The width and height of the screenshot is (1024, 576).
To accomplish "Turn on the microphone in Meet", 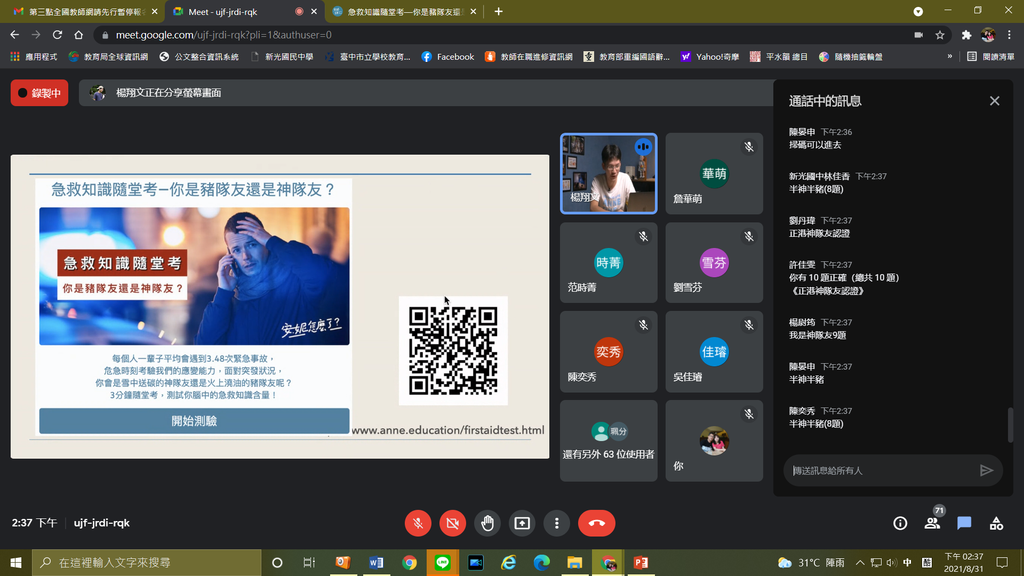I will (x=418, y=523).
